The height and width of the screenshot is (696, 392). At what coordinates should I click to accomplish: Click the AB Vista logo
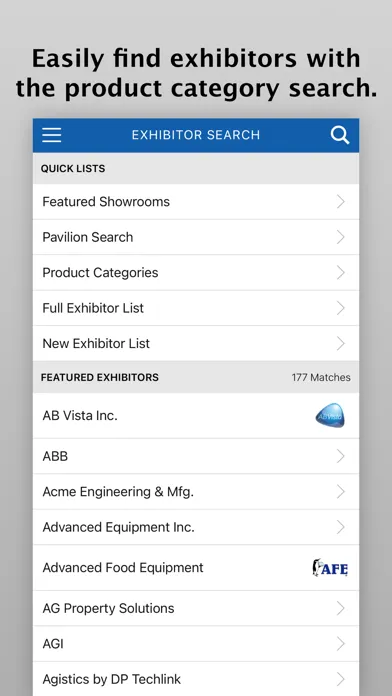pos(330,416)
